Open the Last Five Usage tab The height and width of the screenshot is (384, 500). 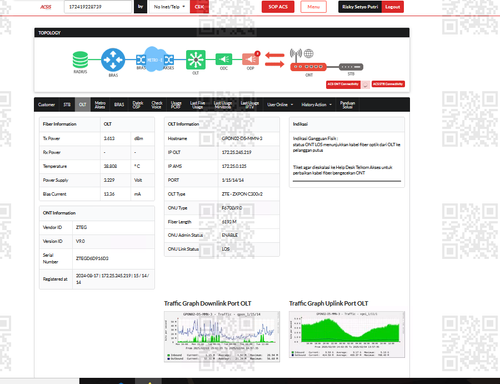(x=197, y=105)
